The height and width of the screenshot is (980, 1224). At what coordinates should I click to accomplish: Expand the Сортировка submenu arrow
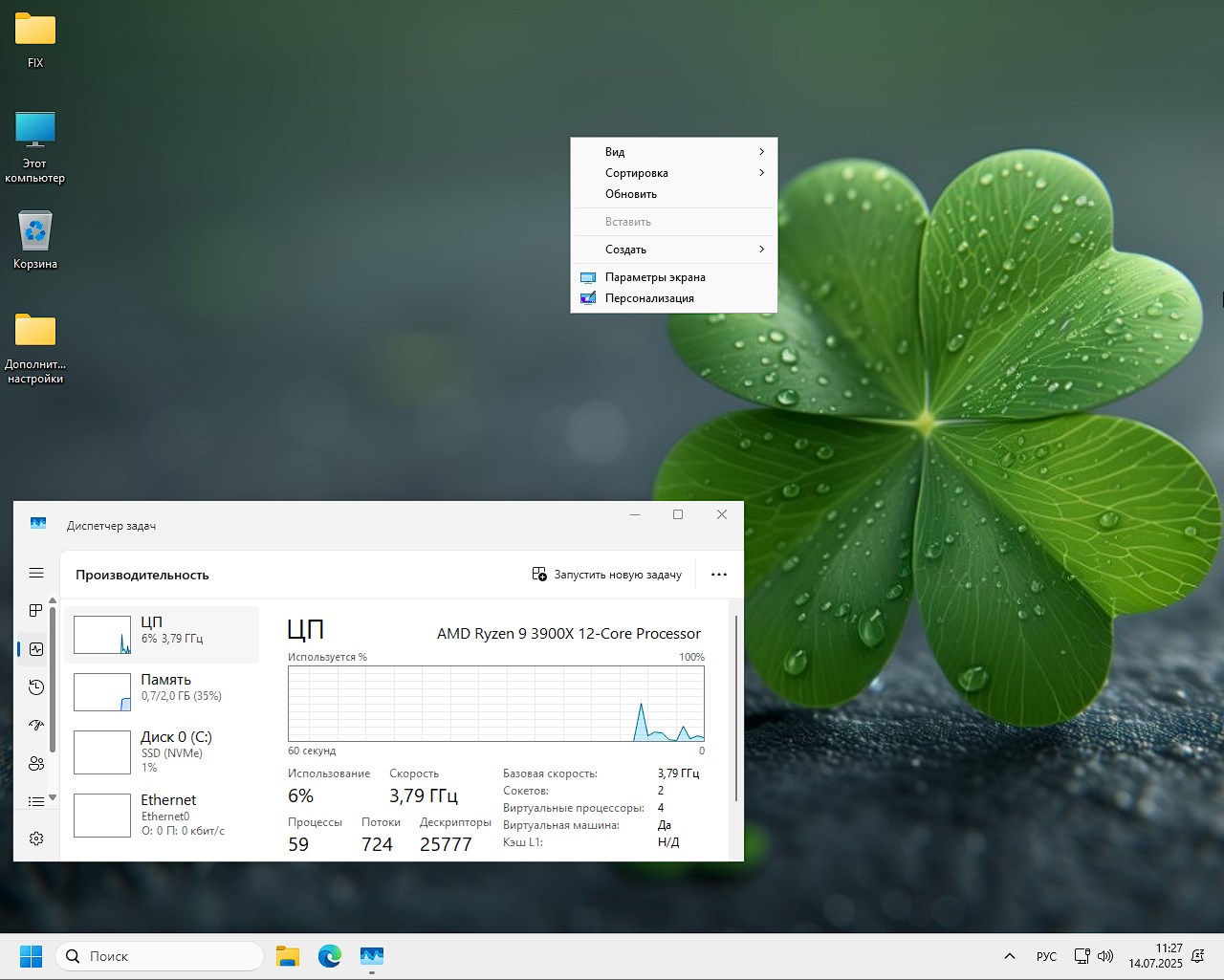761,173
